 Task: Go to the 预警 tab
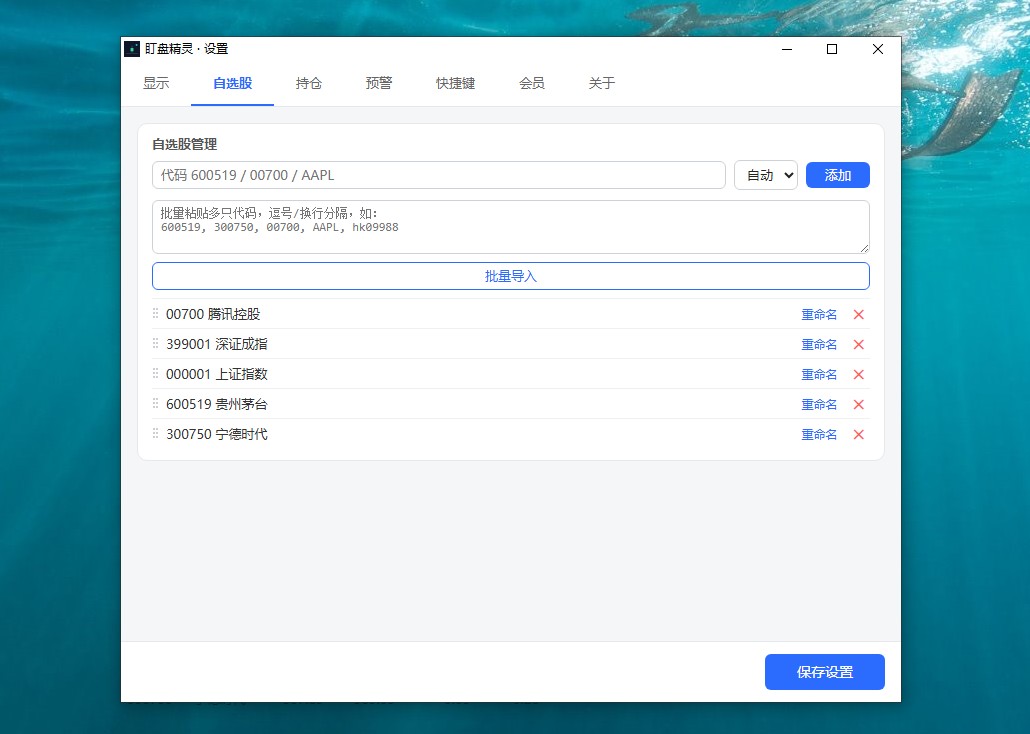(379, 83)
